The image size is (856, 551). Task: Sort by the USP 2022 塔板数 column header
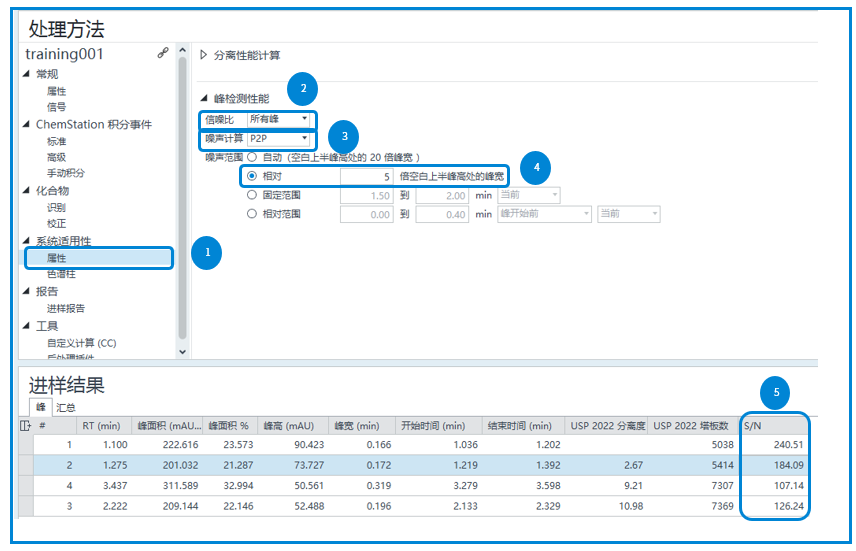[693, 425]
